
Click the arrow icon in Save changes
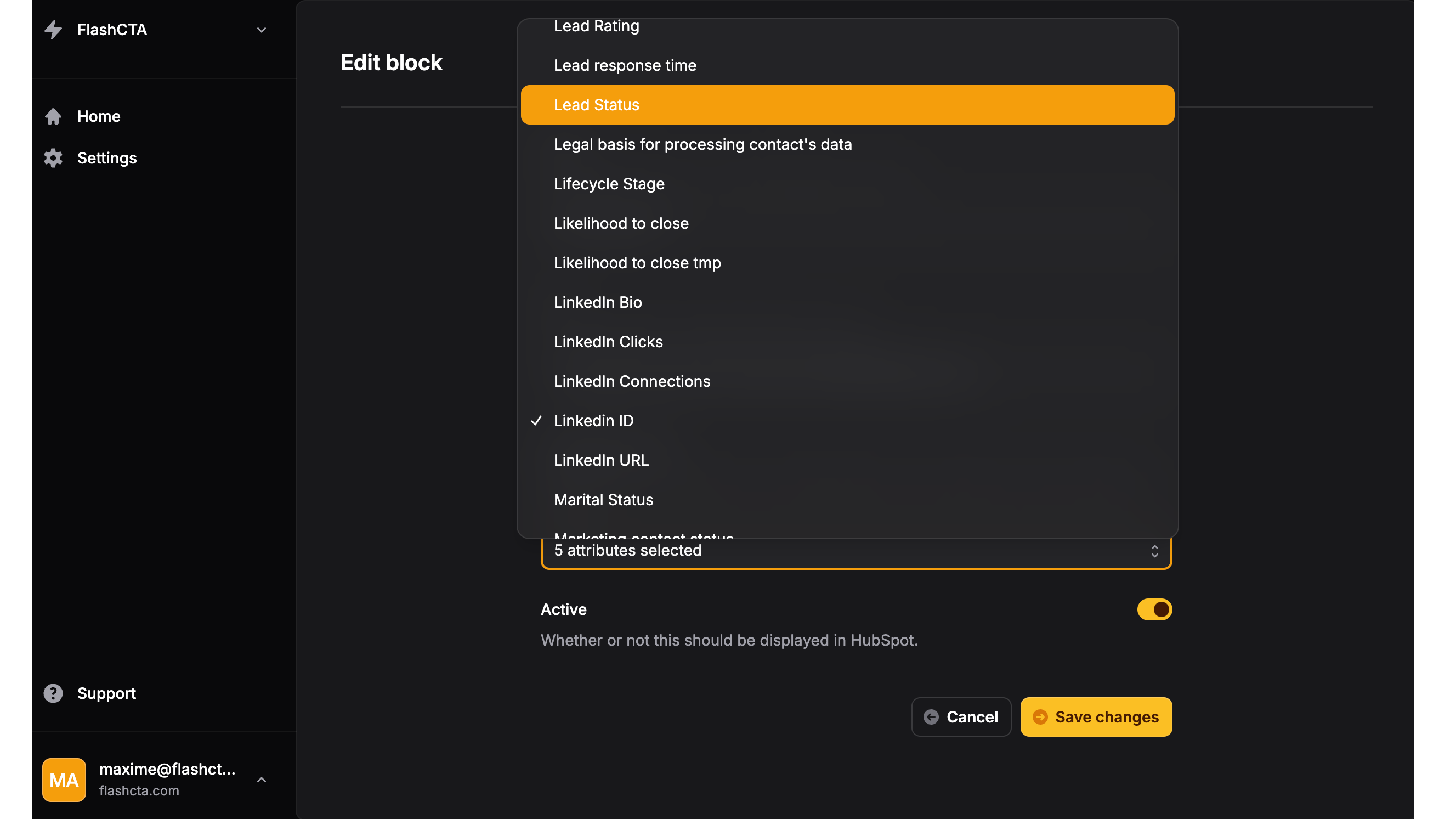1040,717
